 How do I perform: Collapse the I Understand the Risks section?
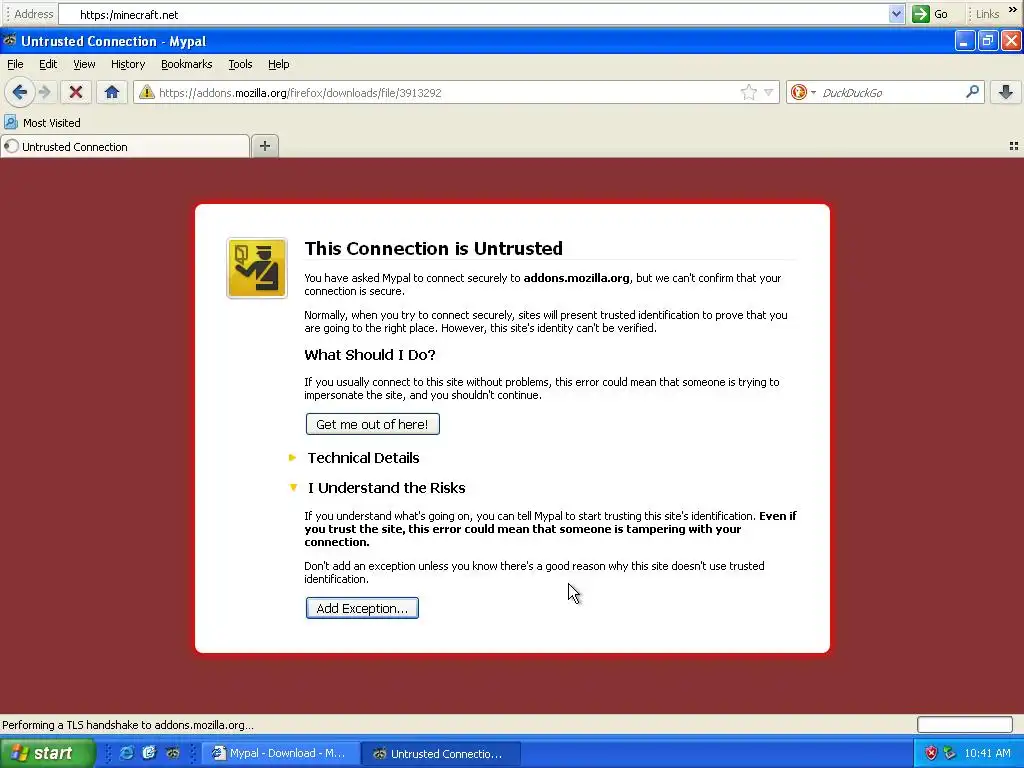click(293, 487)
